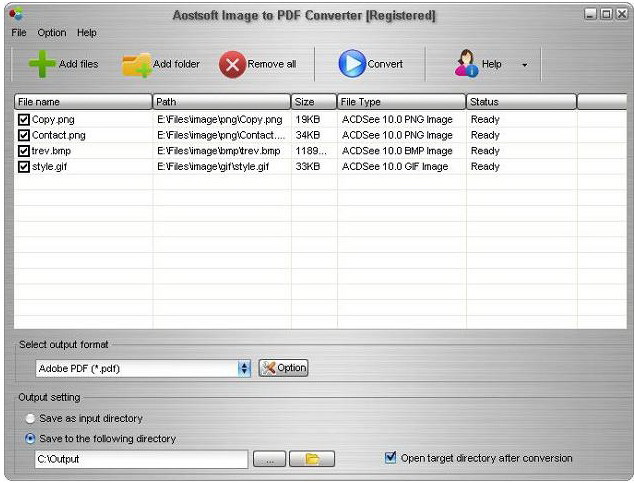Click the red Remove all icon
Screen dimensions: 634x483
point(232,64)
